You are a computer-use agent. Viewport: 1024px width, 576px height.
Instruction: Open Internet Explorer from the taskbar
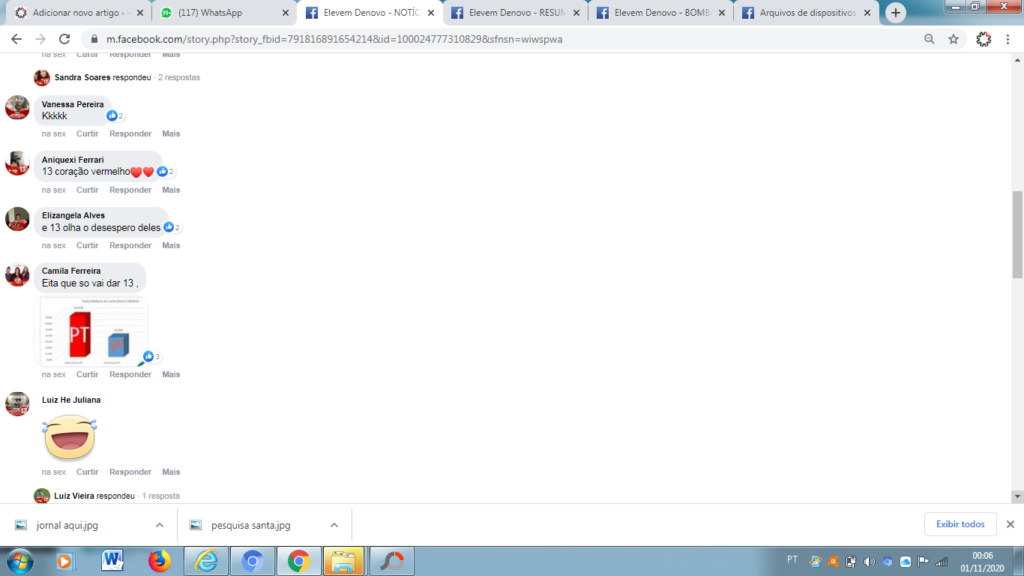pyautogui.click(x=206, y=561)
